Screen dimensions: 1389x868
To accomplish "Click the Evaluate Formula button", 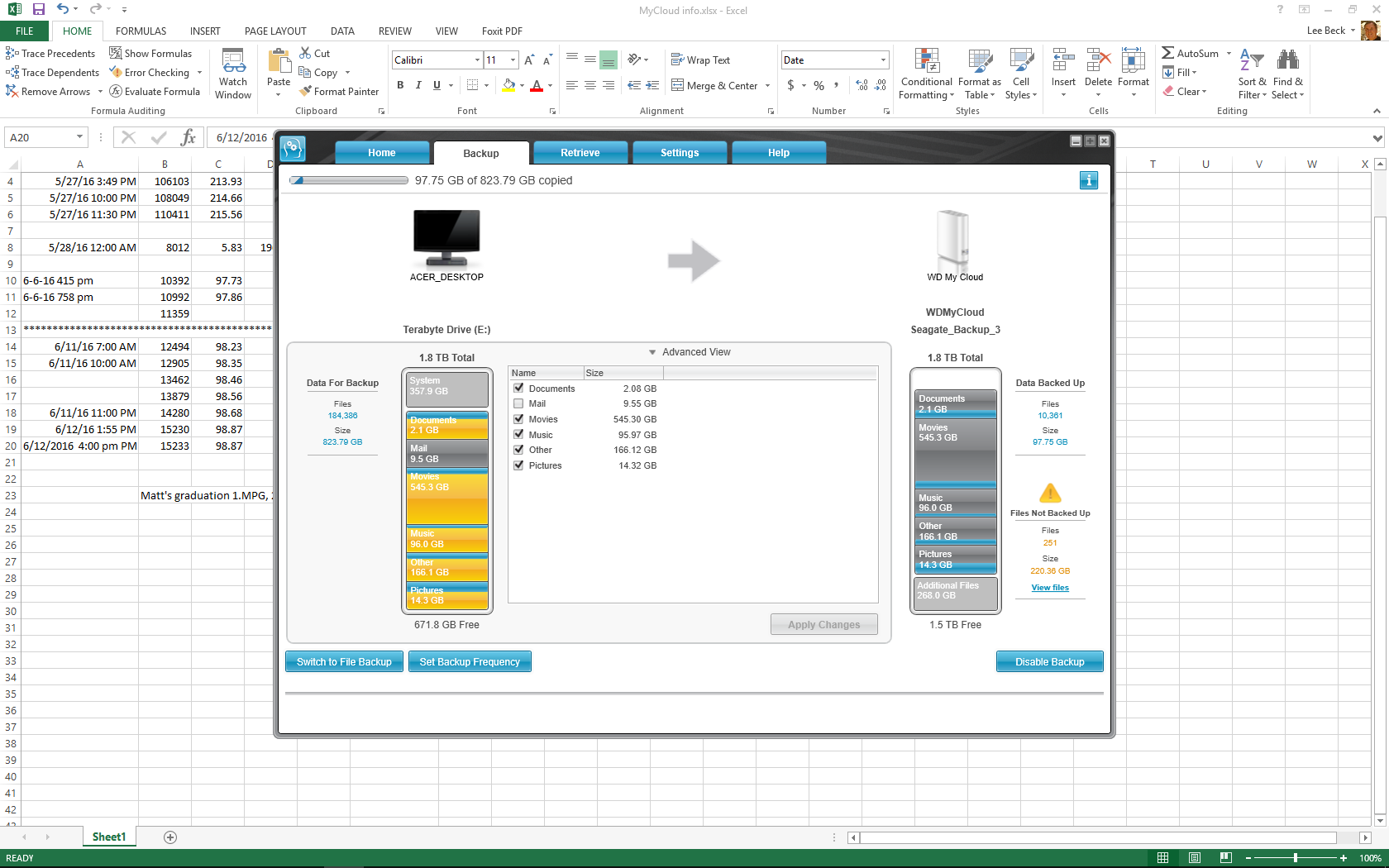I will click(155, 92).
